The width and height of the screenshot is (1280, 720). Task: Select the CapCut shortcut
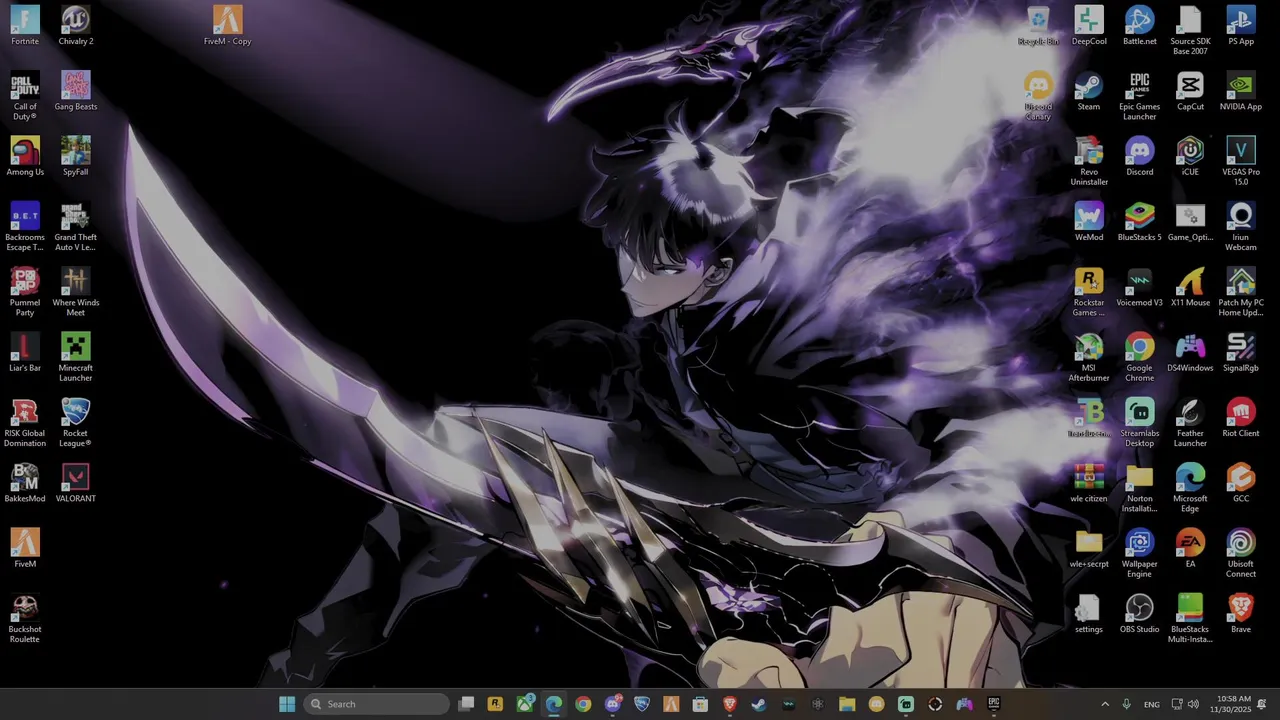coord(1190,91)
